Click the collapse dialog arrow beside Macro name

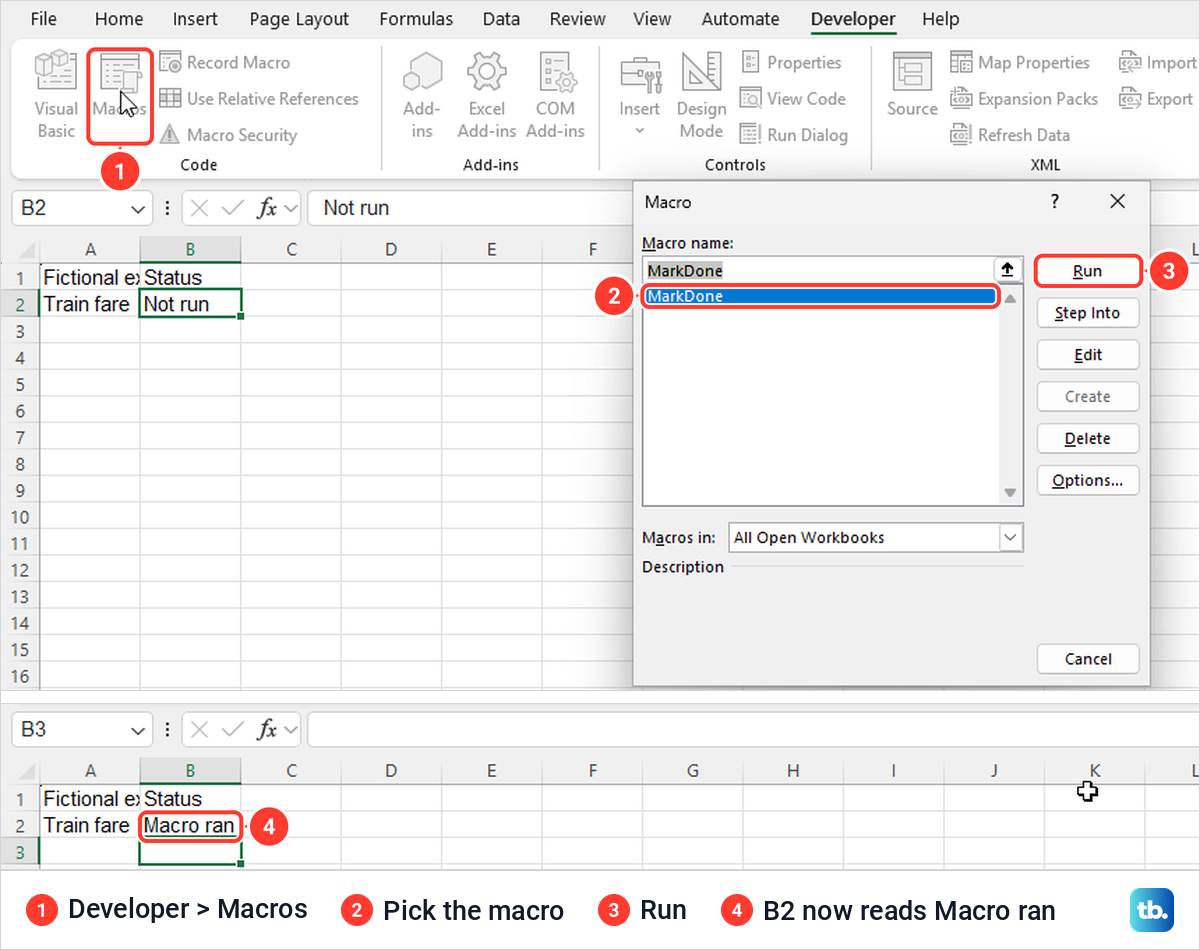coord(1007,270)
